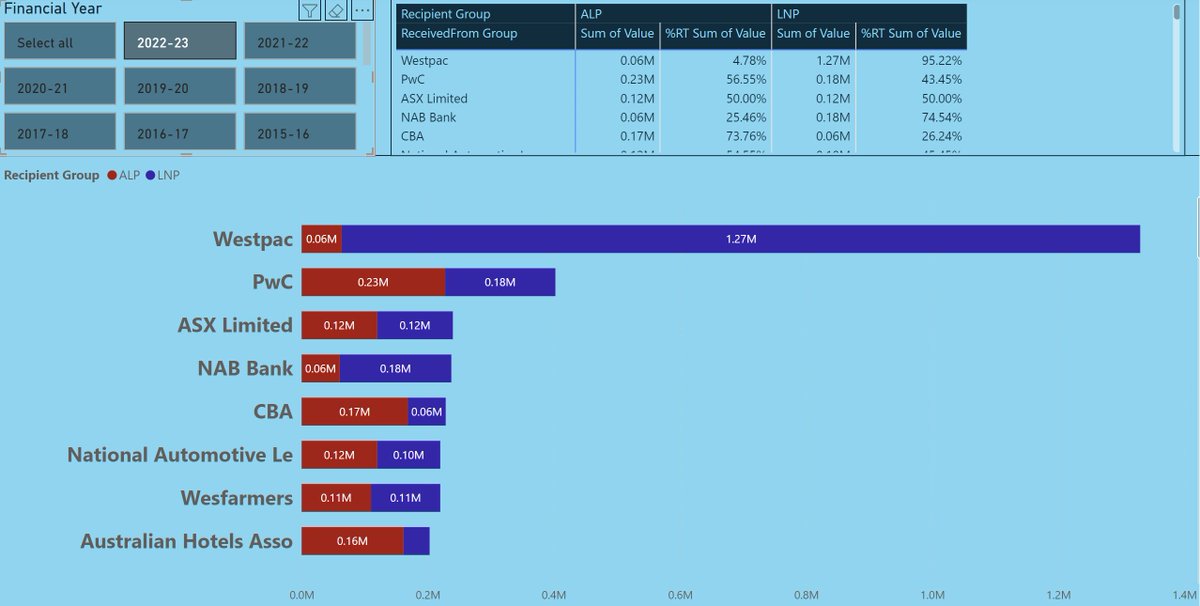The width and height of the screenshot is (1200, 606).
Task: Sort by LNP Sum of Value header
Action: (813, 33)
